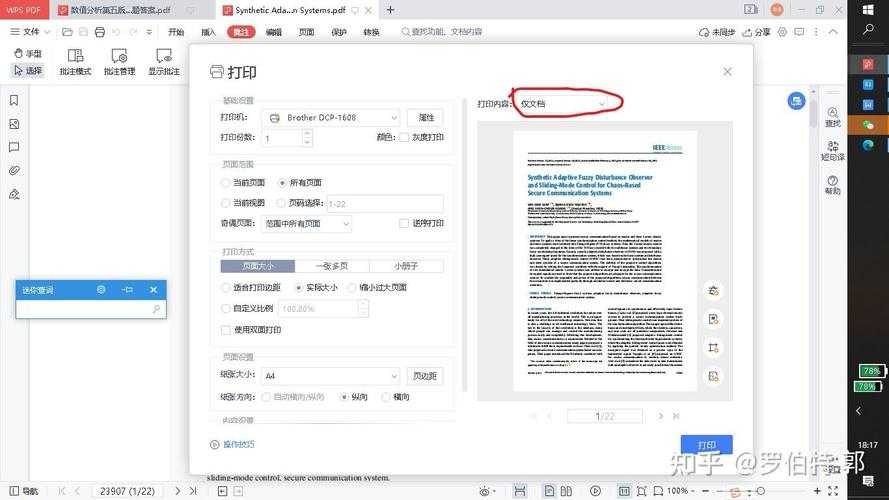The image size is (889, 500).
Task: Select page selection (页码选择) radio
Action: click(281, 203)
